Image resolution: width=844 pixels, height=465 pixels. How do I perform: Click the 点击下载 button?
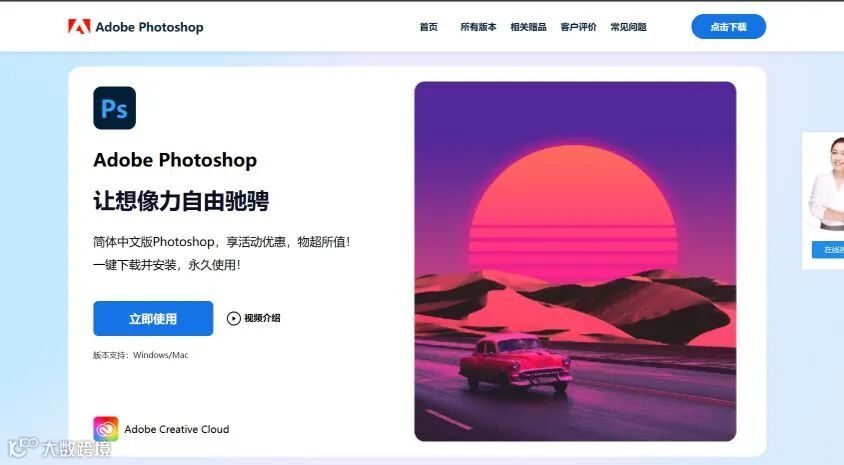point(728,26)
